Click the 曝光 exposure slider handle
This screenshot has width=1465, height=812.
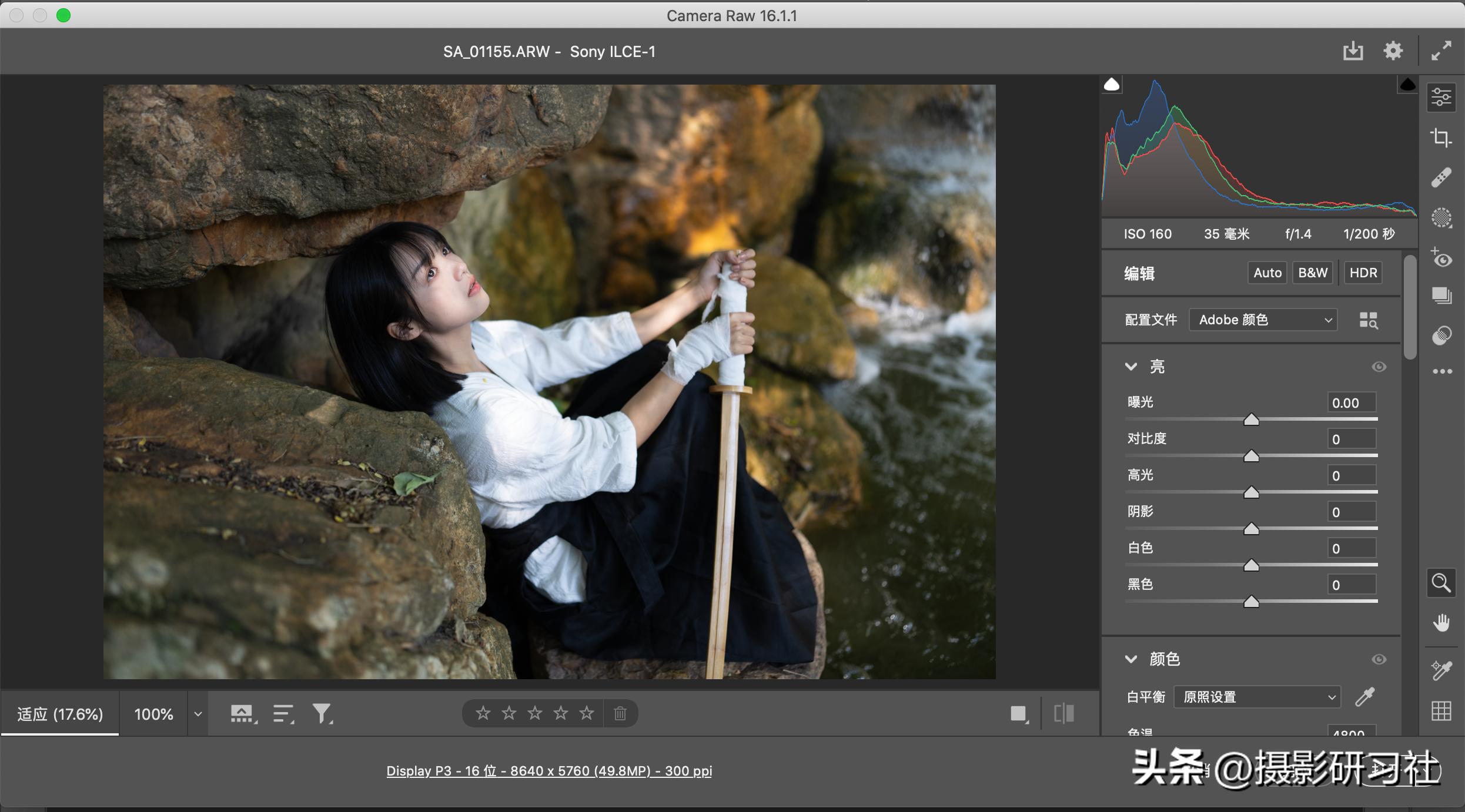[1251, 420]
